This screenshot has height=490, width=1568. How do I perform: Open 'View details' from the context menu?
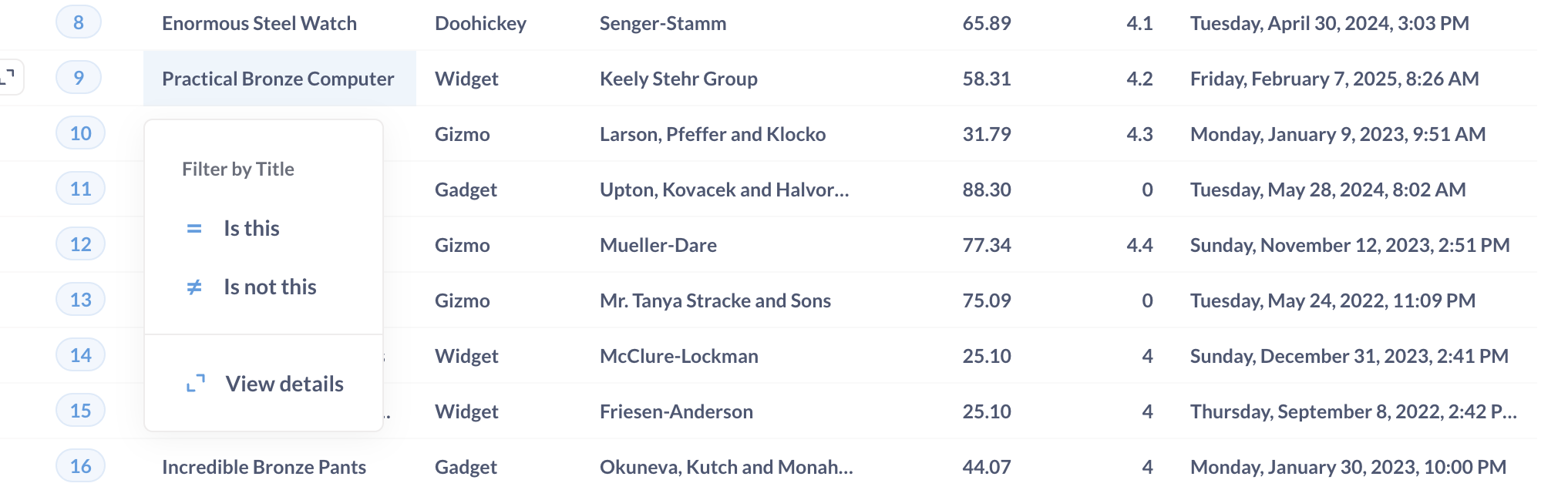point(284,384)
